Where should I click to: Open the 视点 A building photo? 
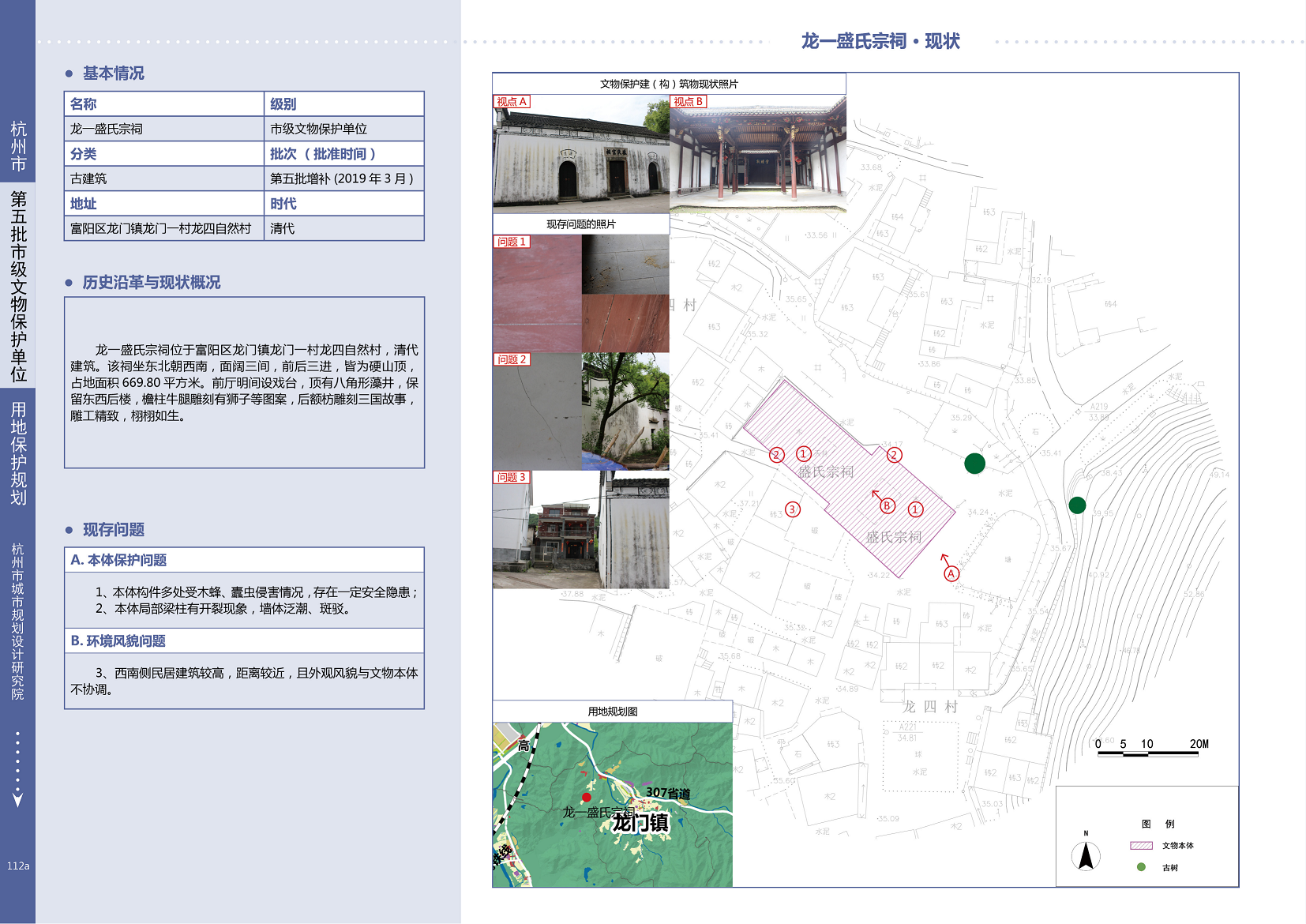[x=581, y=154]
